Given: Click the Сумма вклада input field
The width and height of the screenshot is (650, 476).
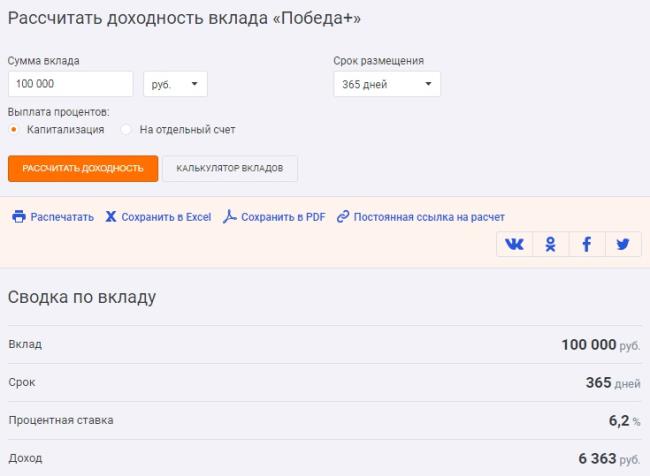Looking at the screenshot, I should click(x=70, y=84).
